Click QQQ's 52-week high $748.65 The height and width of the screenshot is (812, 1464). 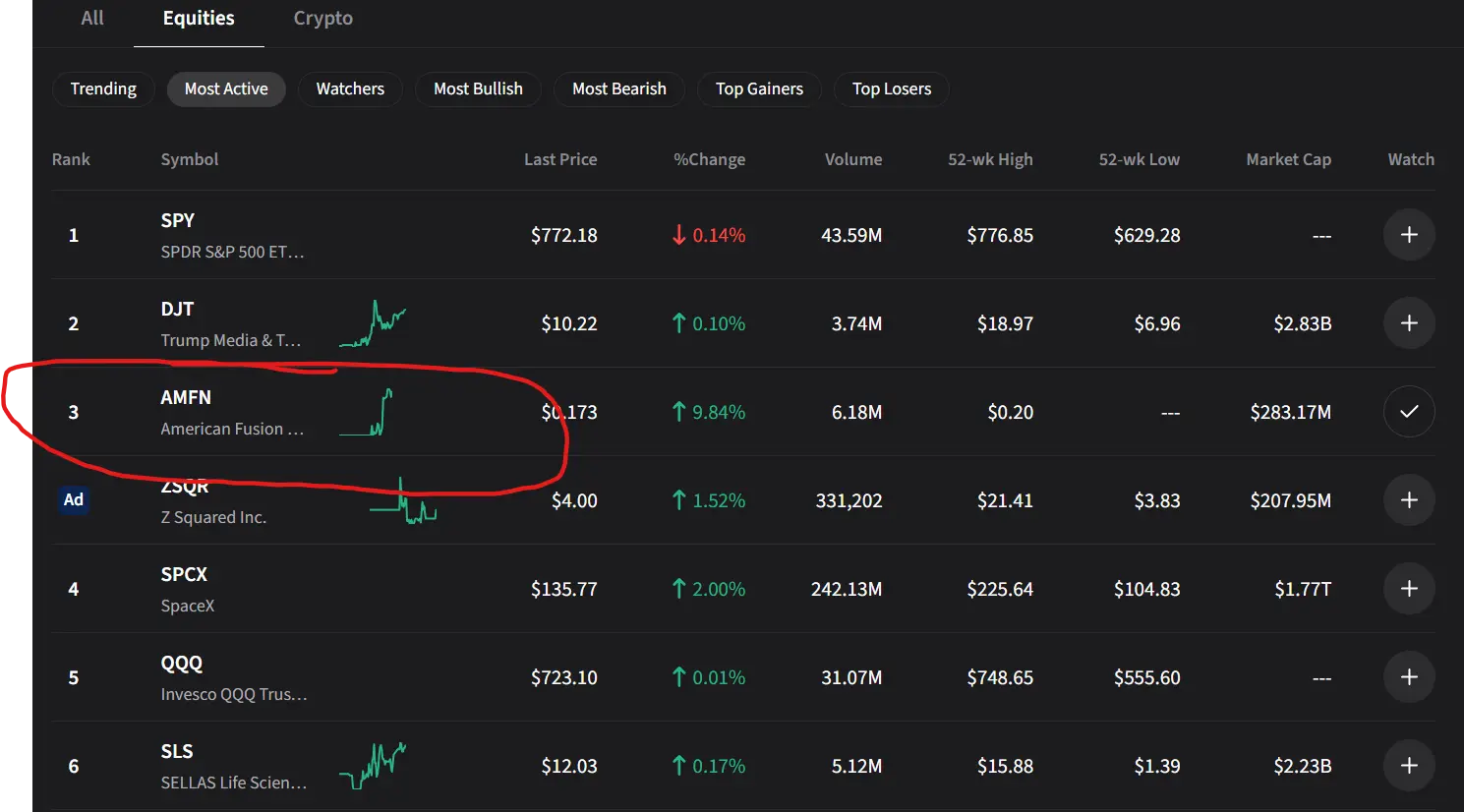pos(1000,677)
